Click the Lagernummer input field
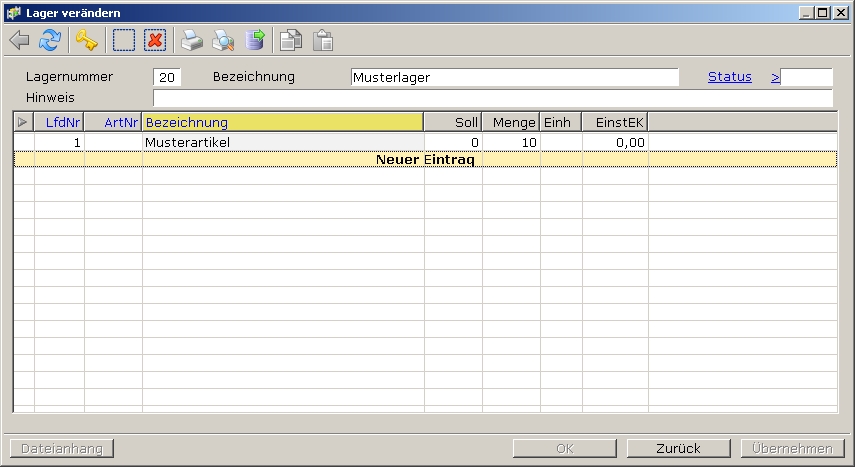855x467 pixels. pos(167,78)
